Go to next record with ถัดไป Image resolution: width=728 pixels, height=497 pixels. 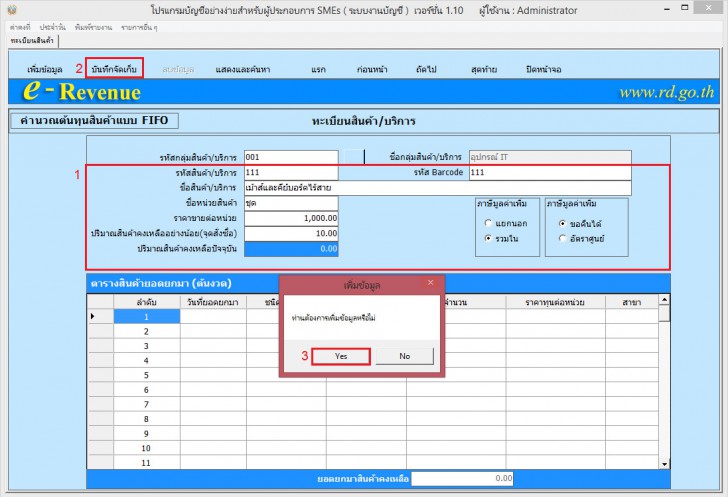426,69
